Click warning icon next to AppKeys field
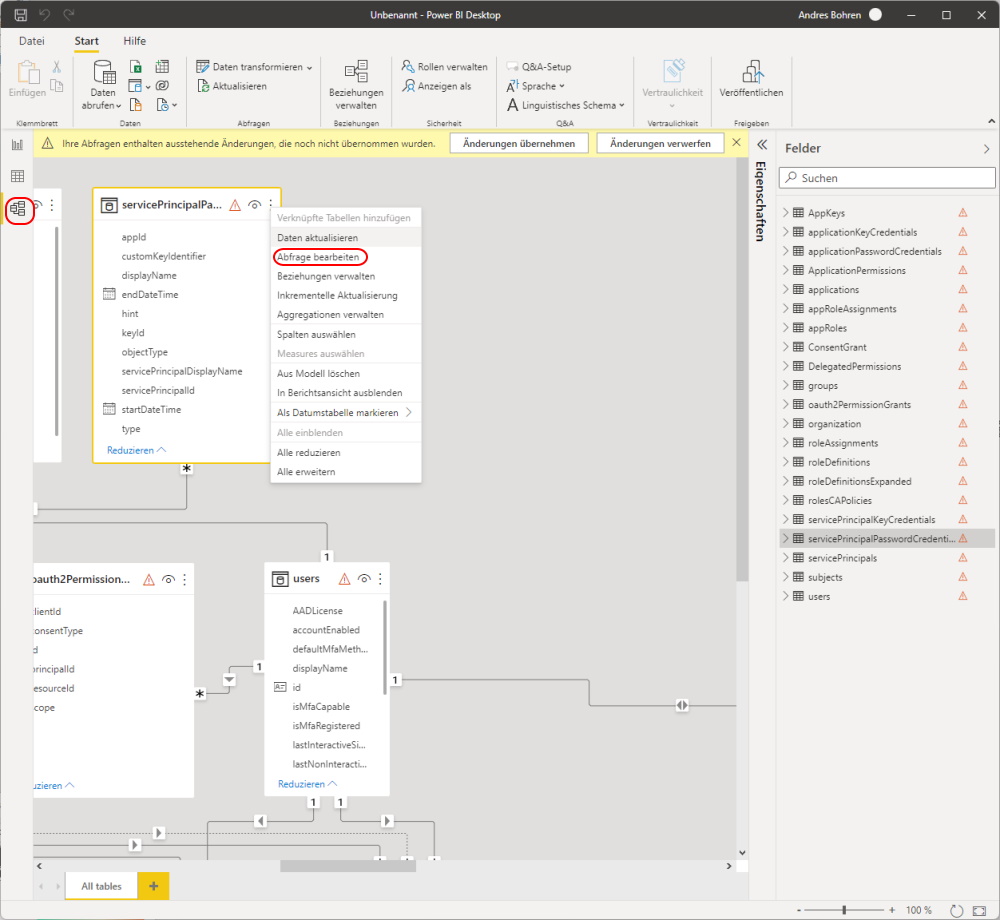Viewport: 1000px width, 920px height. (x=962, y=213)
